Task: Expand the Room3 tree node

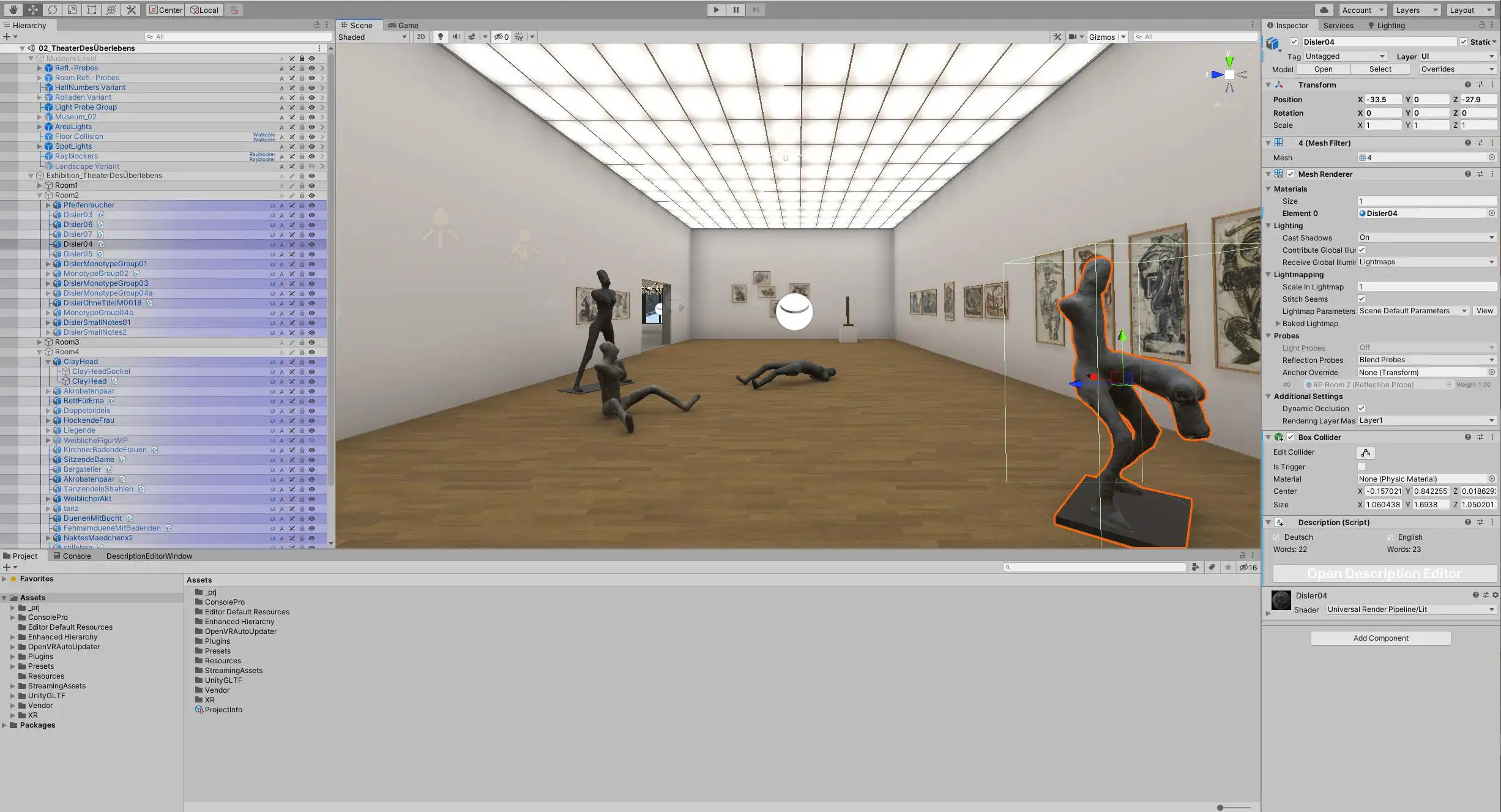Action: (40, 342)
